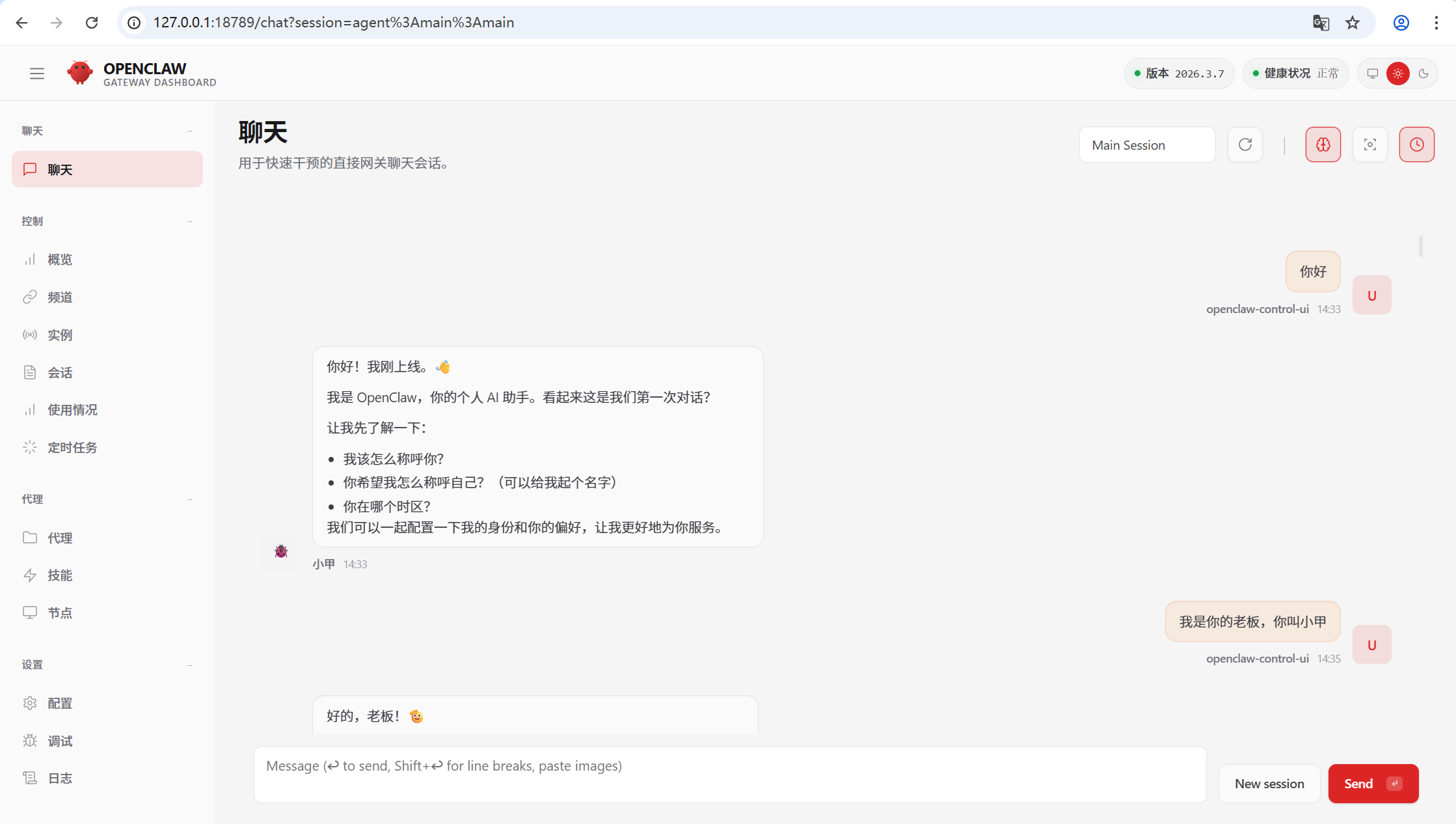Screen dimensions: 1456x824
Task: Switch theme to system with the monitor icon
Action: pyautogui.click(x=1372, y=73)
